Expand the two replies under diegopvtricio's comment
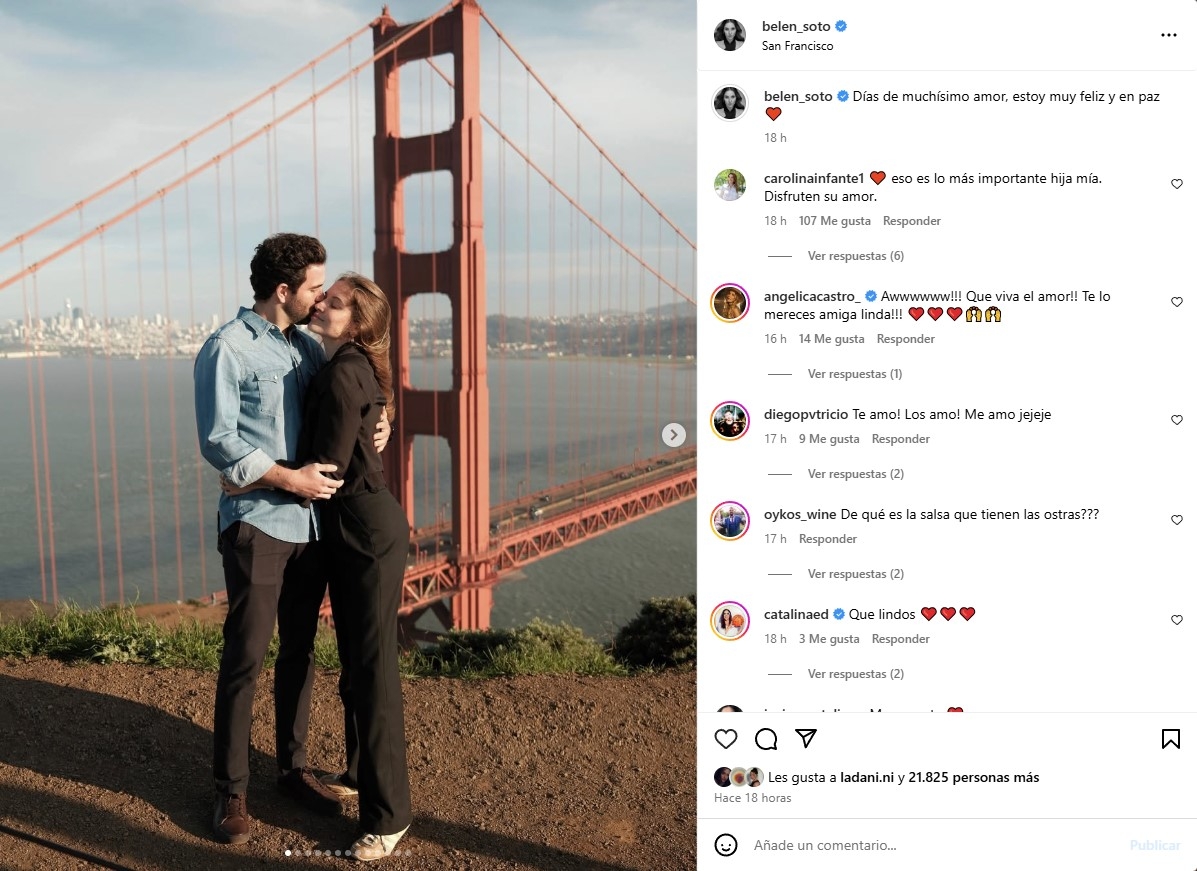Screen dimensions: 1197x871 pos(855,474)
